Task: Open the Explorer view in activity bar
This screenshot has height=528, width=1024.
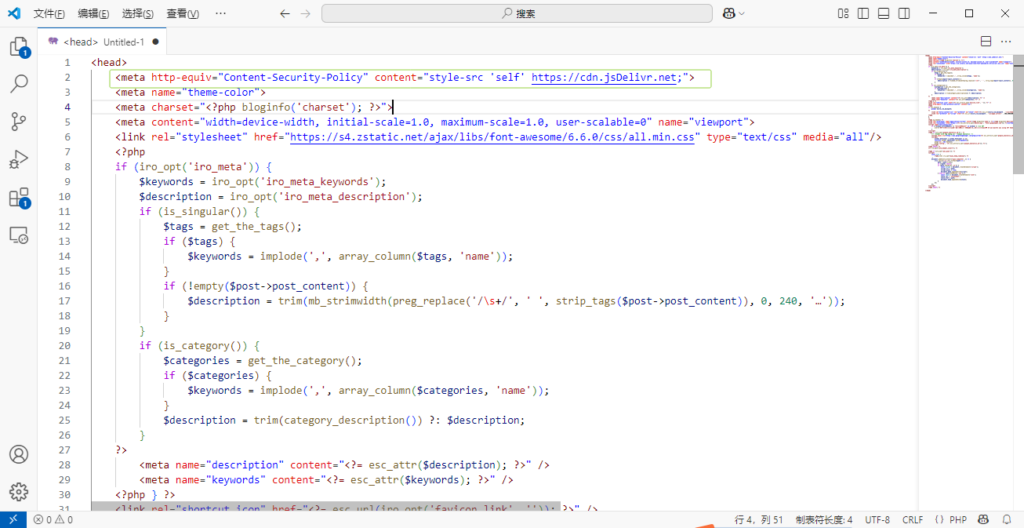Action: point(19,47)
